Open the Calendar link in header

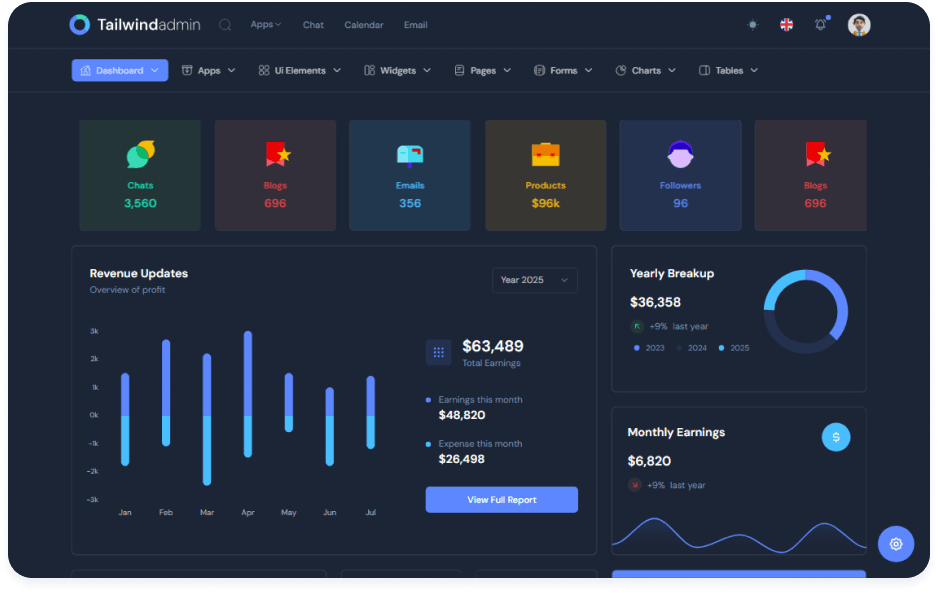coord(364,25)
